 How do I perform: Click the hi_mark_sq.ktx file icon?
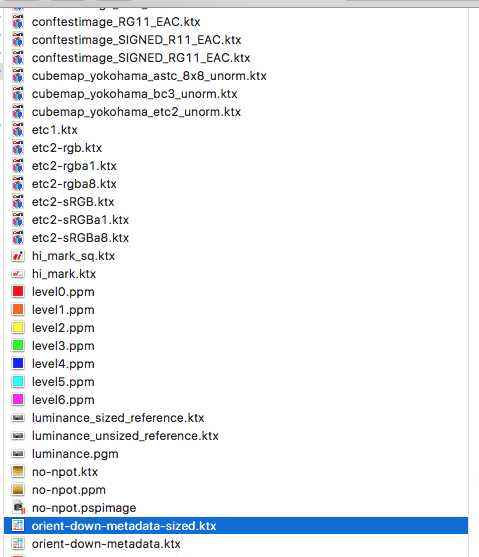coord(18,256)
